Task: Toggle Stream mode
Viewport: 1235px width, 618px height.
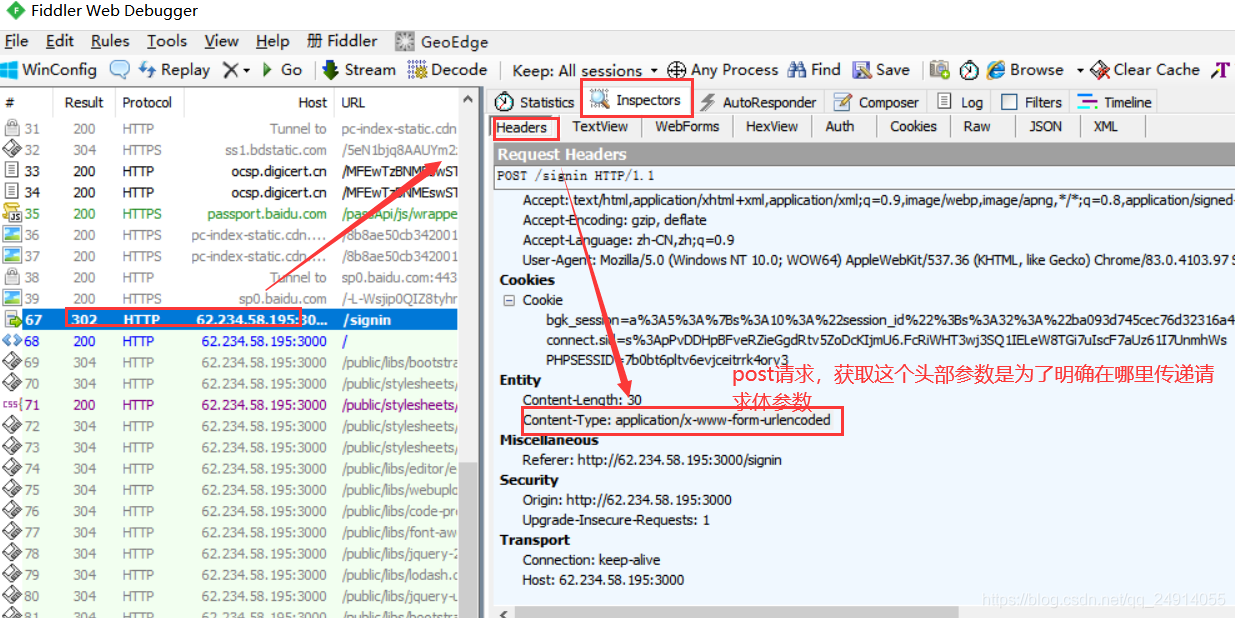Action: (359, 70)
